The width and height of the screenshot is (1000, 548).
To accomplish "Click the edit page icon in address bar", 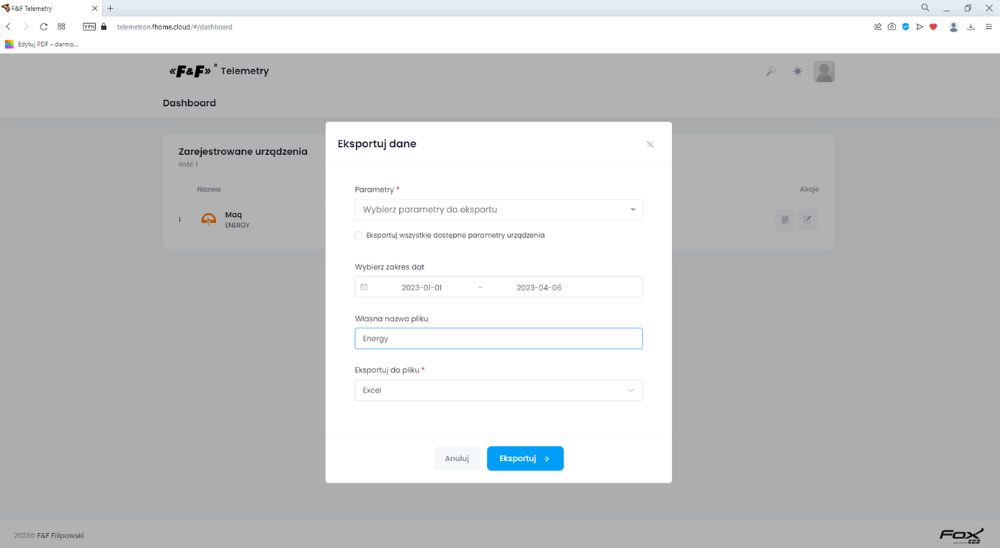I will tap(878, 27).
